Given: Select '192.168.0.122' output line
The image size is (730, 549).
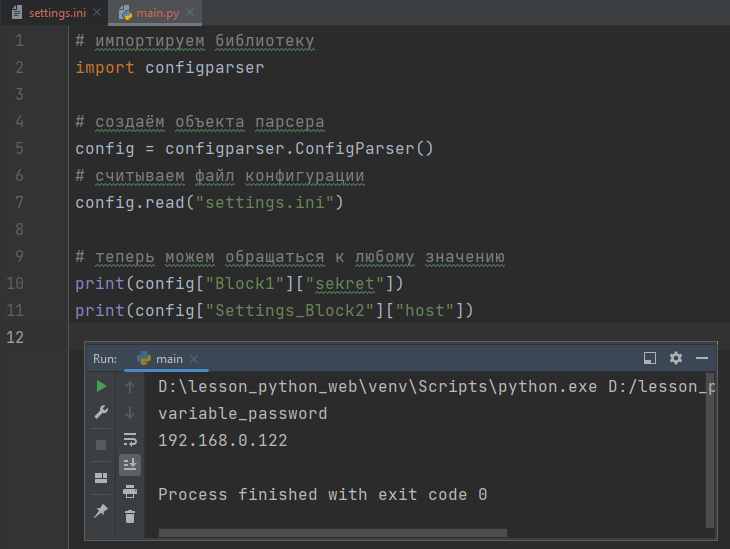Looking at the screenshot, I should [223, 441].
